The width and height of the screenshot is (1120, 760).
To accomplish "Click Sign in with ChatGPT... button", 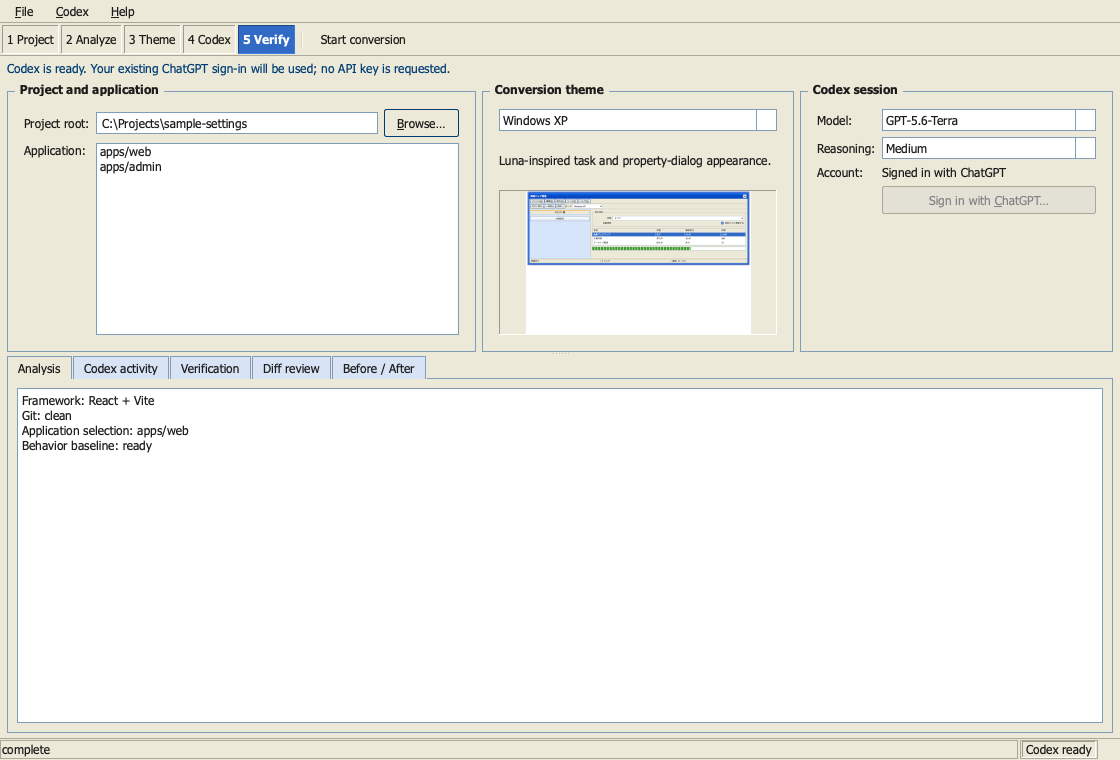I will click(x=989, y=200).
